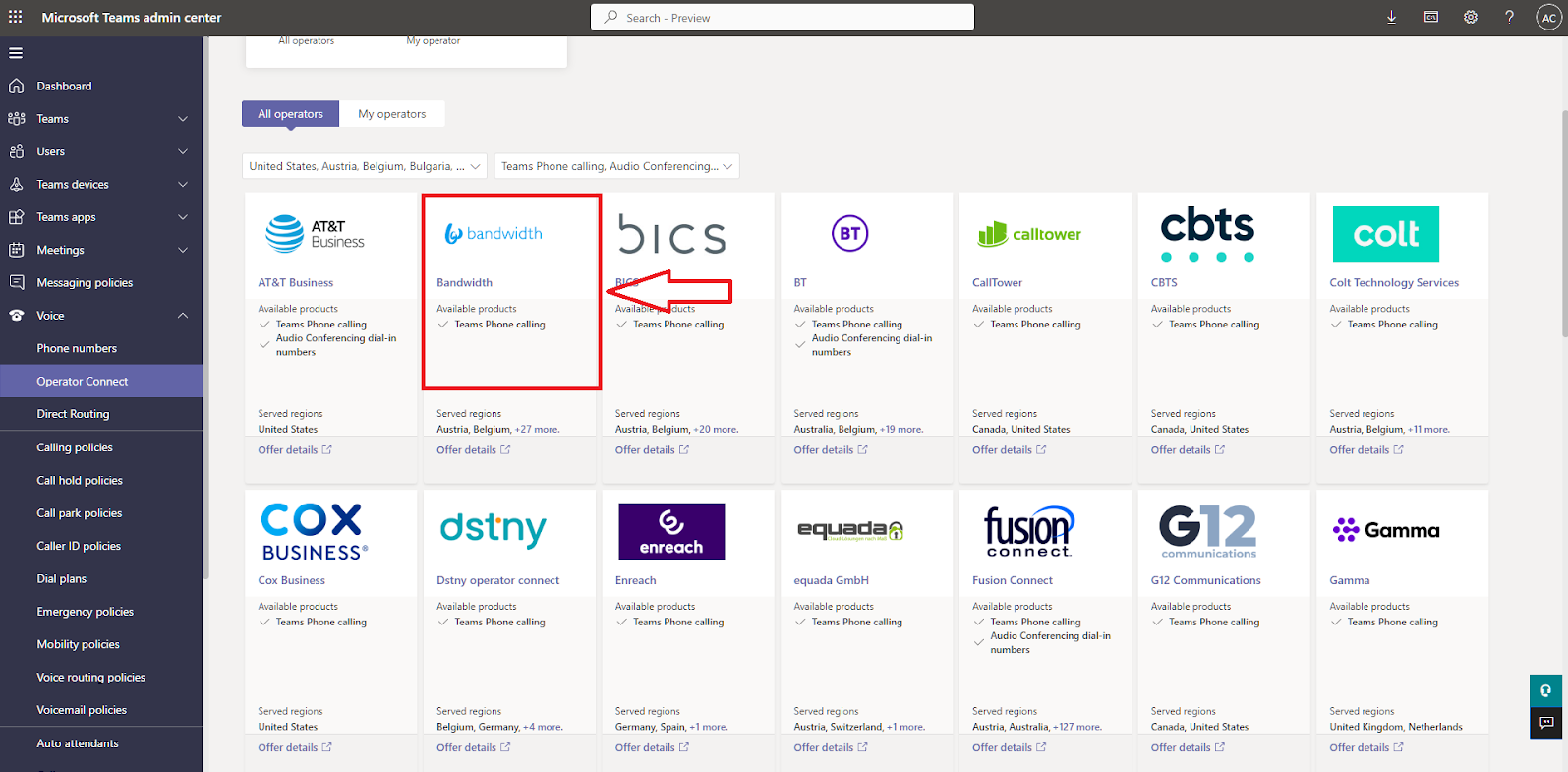
Task: Click the Fusion Connect logo
Action: [1028, 532]
